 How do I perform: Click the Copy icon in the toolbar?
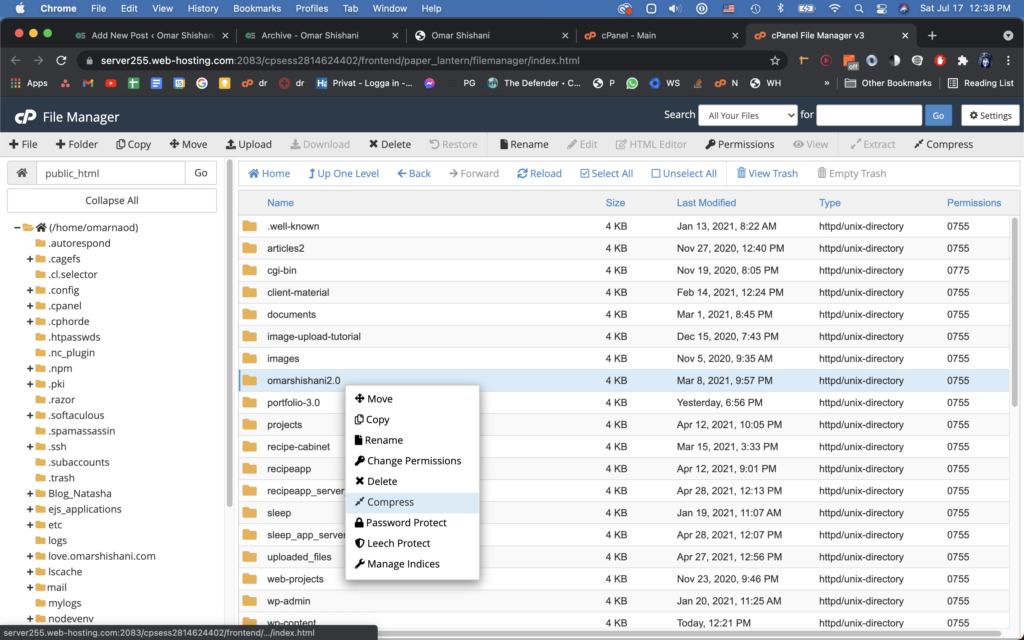[133, 143]
